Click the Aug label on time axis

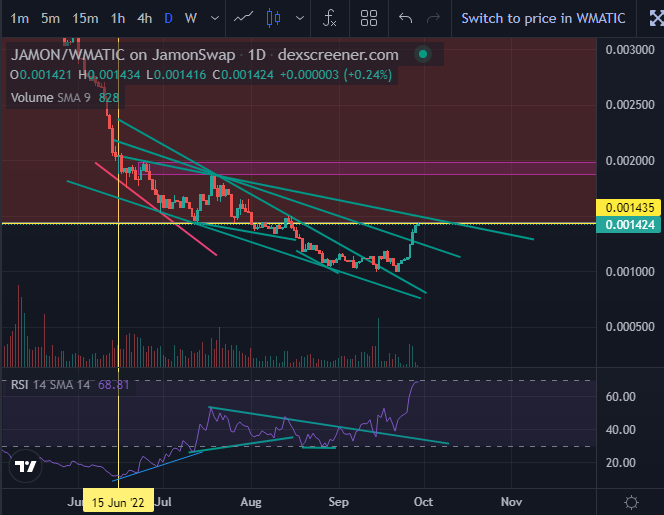pos(251,502)
